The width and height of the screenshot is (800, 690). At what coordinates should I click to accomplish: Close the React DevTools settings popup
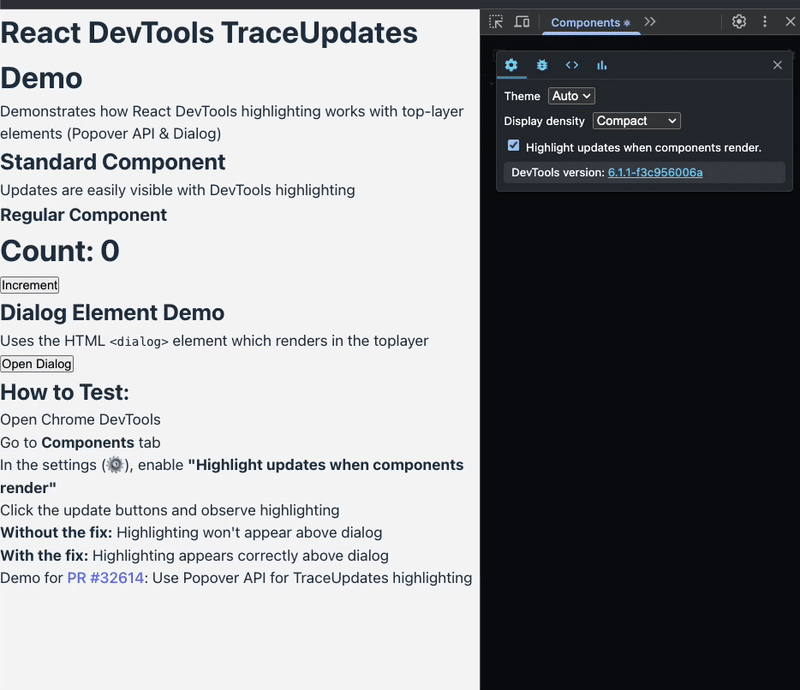point(778,65)
